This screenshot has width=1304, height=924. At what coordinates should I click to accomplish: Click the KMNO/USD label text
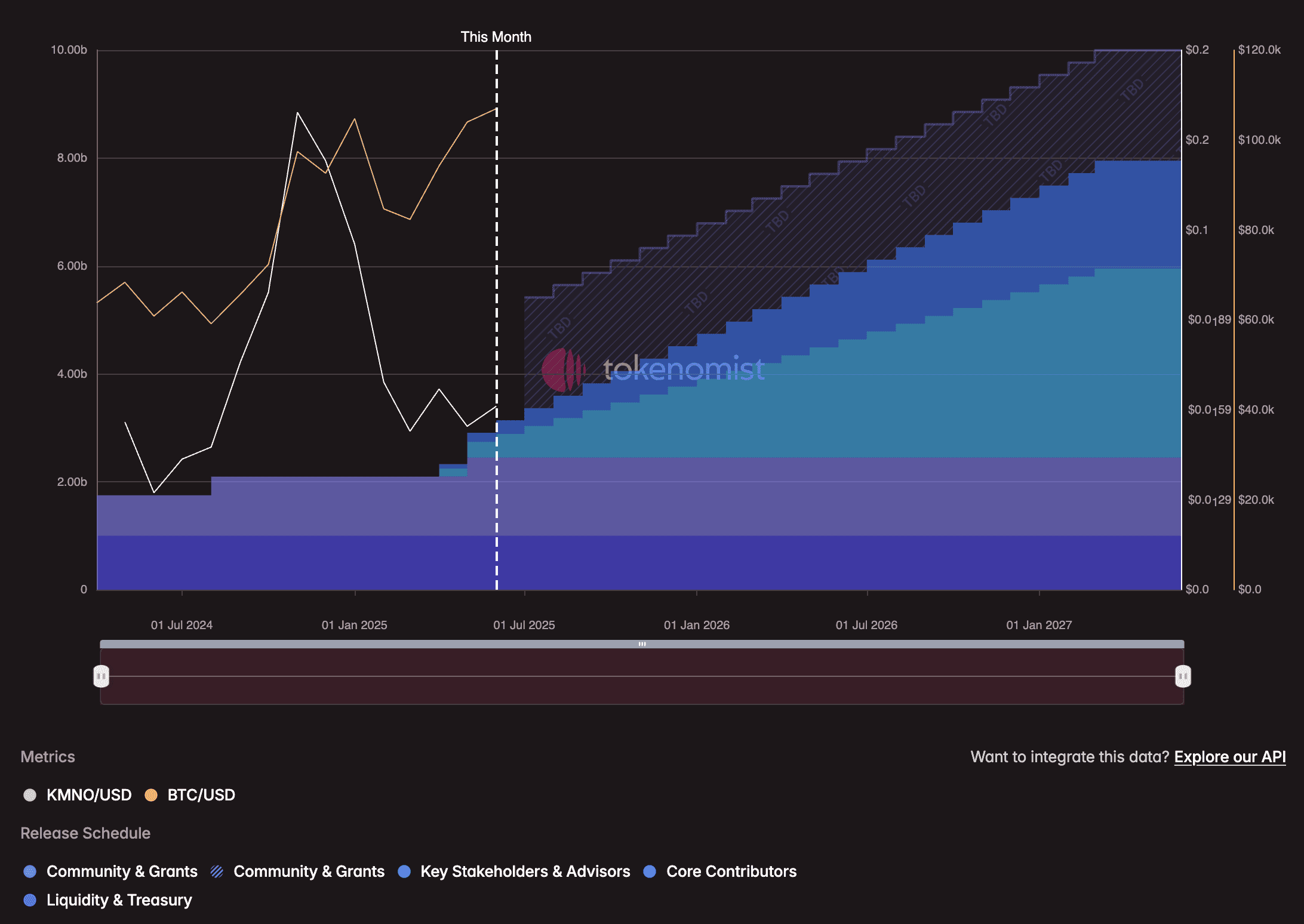point(89,795)
